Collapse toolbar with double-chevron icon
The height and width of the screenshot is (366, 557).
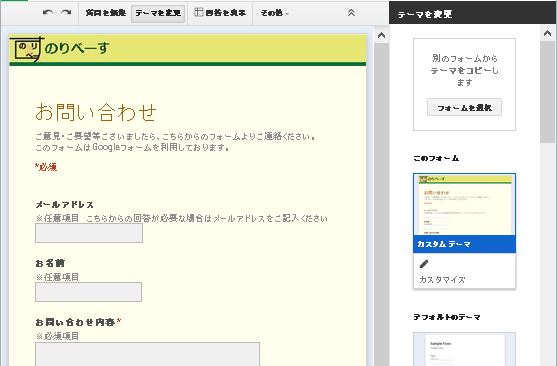click(x=351, y=13)
